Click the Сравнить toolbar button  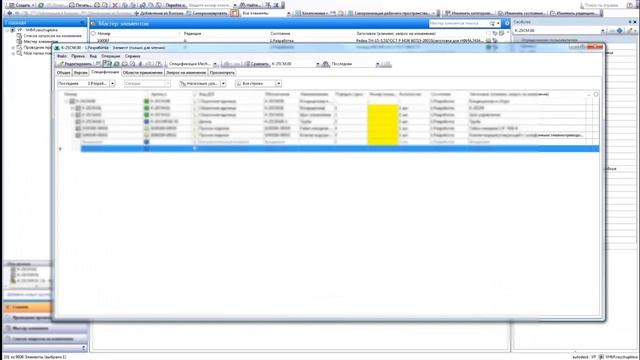point(257,64)
